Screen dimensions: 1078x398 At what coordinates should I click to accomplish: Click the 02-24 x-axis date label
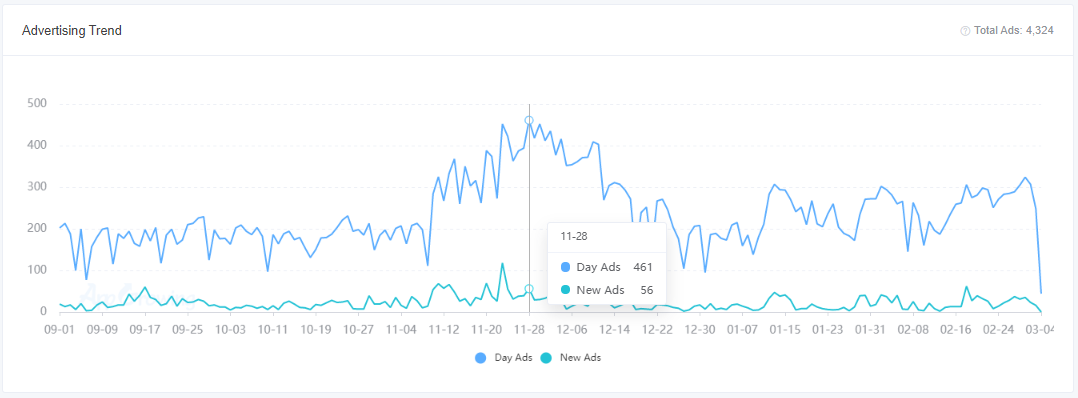pyautogui.click(x=998, y=329)
